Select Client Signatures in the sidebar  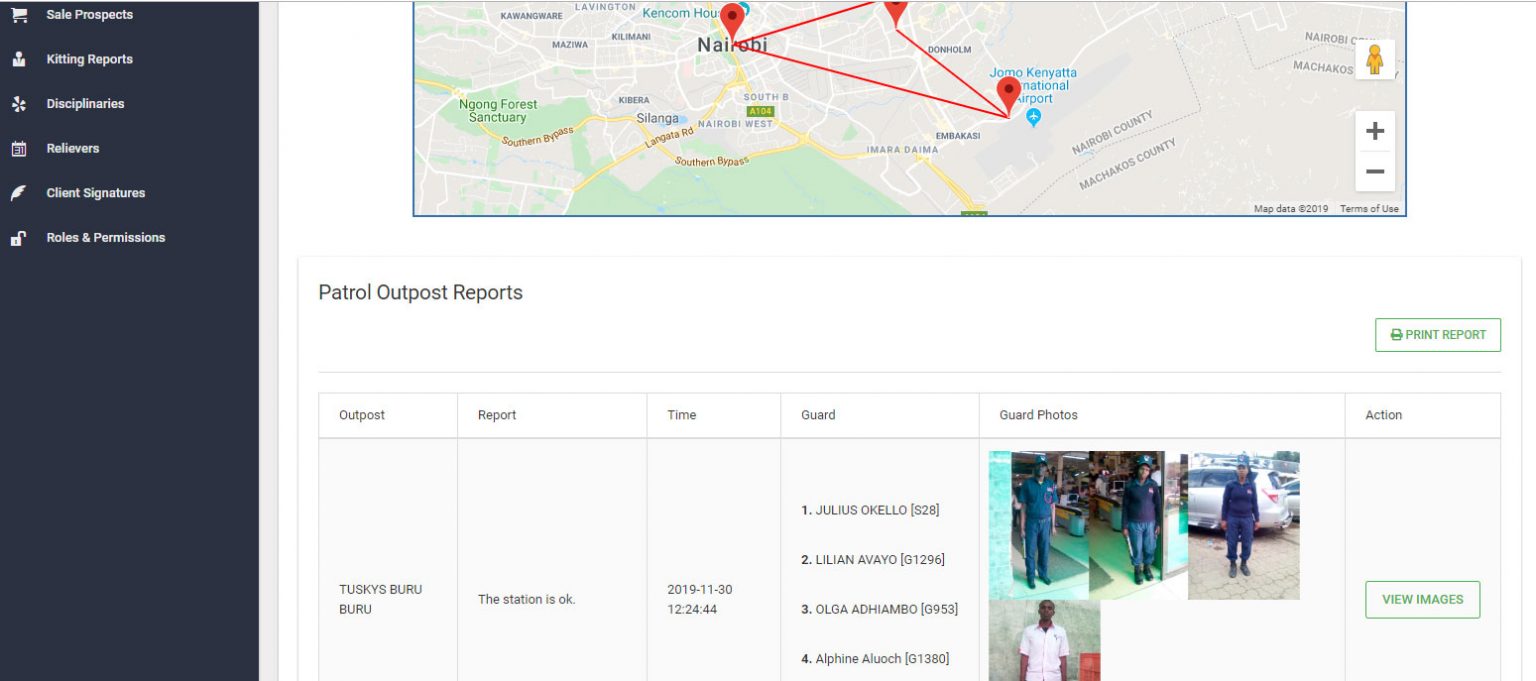coord(95,193)
